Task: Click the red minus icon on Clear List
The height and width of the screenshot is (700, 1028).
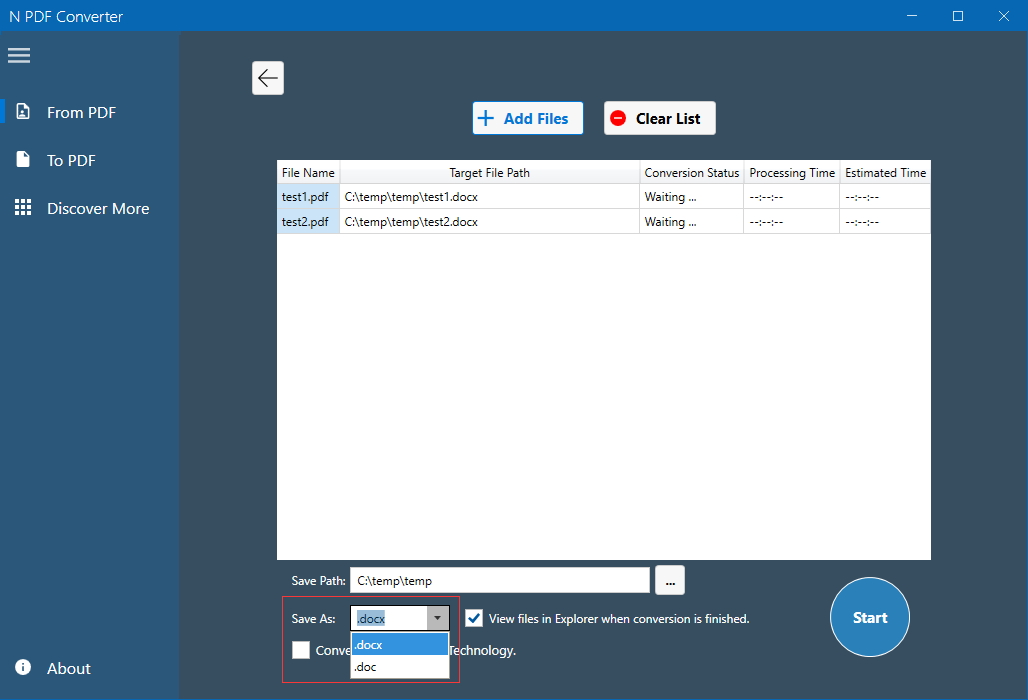Action: [618, 118]
